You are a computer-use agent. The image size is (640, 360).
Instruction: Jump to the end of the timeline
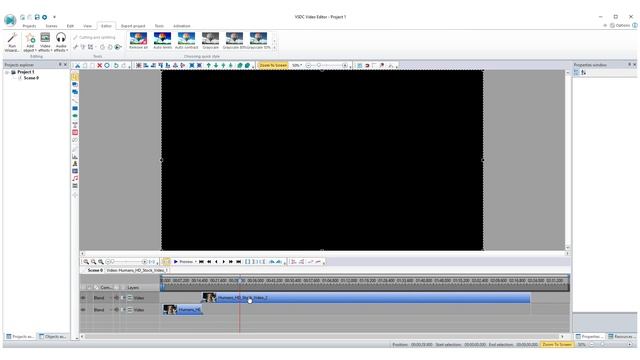239,262
